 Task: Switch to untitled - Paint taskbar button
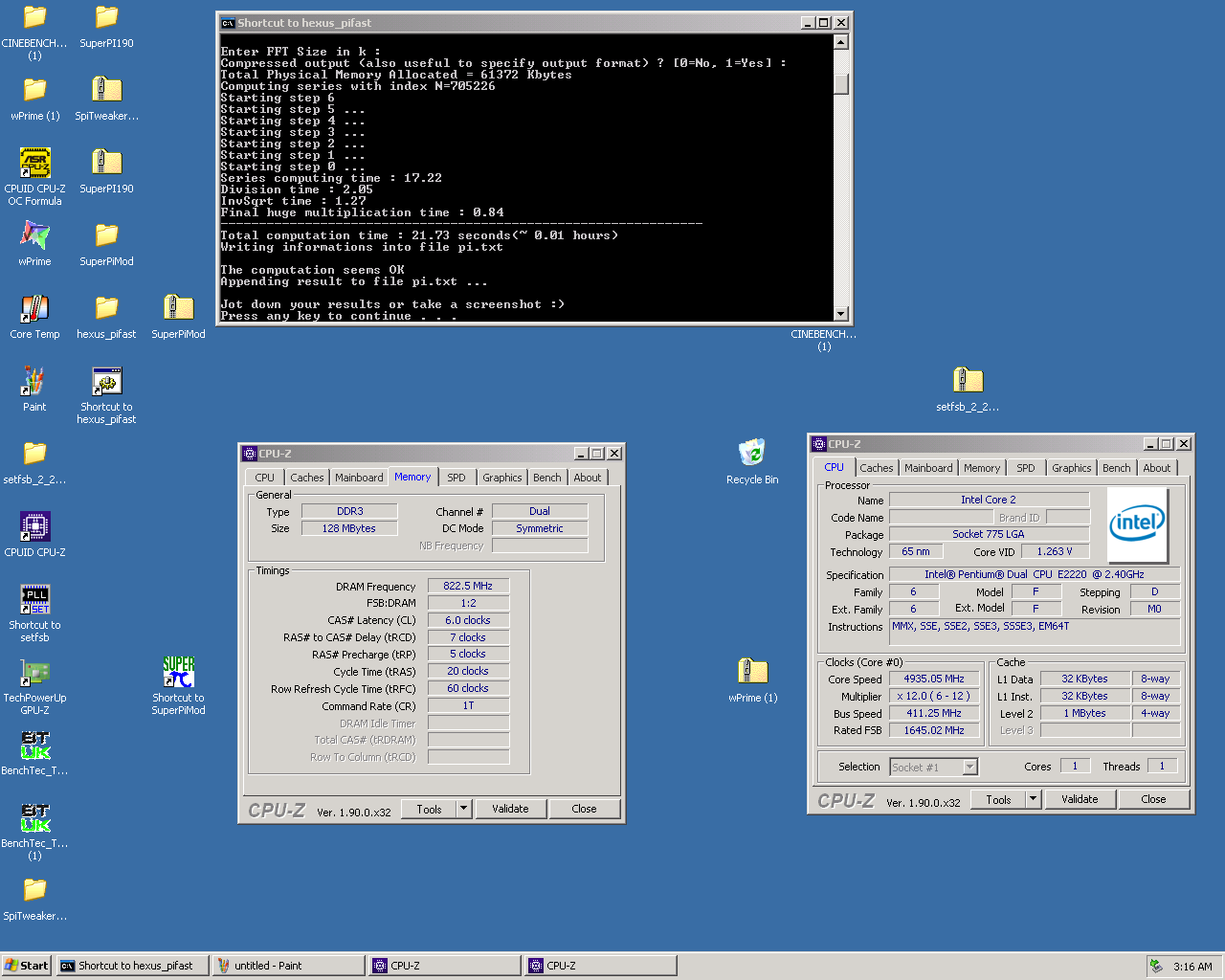pyautogui.click(x=288, y=966)
